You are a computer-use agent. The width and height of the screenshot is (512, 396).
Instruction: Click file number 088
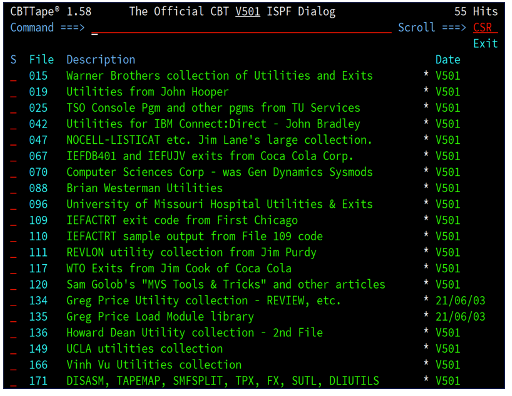click(38, 188)
